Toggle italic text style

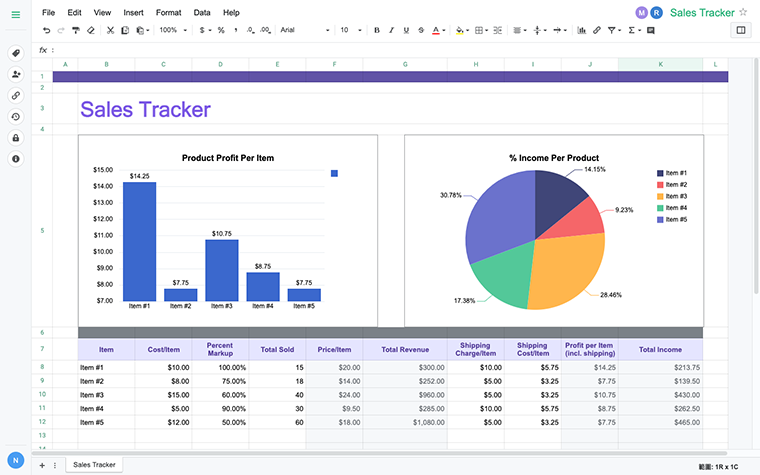[x=391, y=31]
